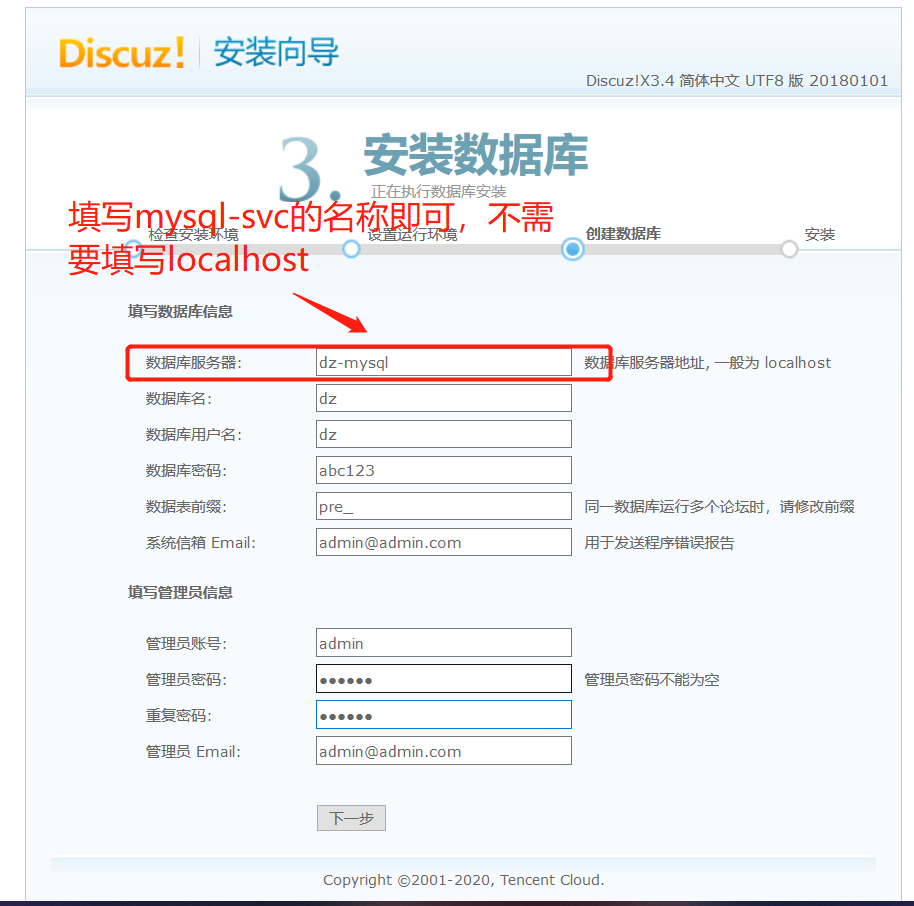The image size is (914, 906).
Task: Click the 管理员 Email label
Action: point(193,752)
